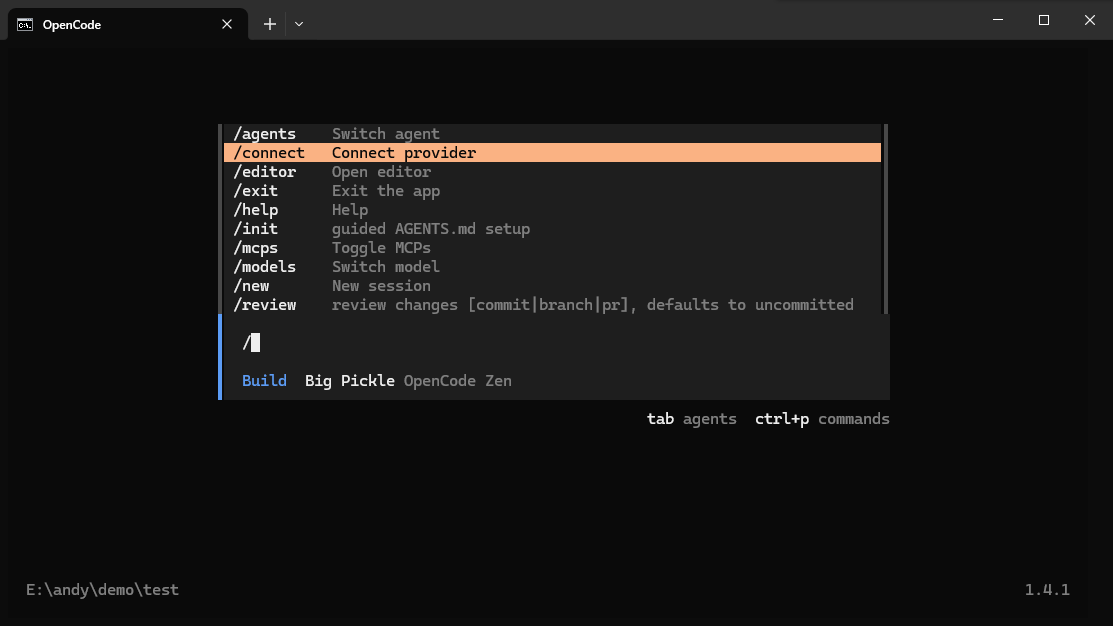Select the /agents Switch agent command

336,134
